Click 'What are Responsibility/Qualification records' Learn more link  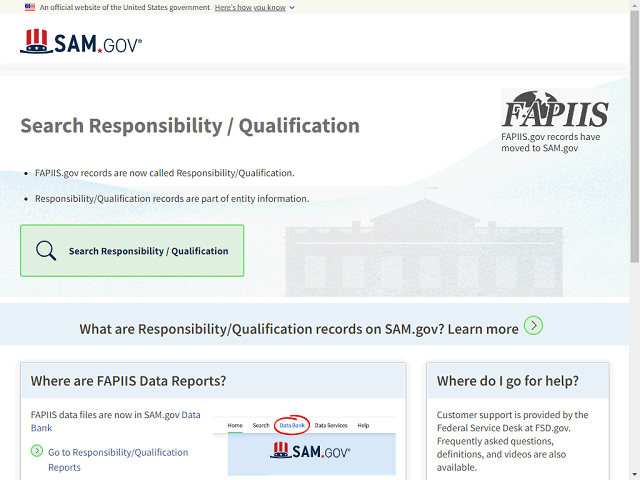299,329
